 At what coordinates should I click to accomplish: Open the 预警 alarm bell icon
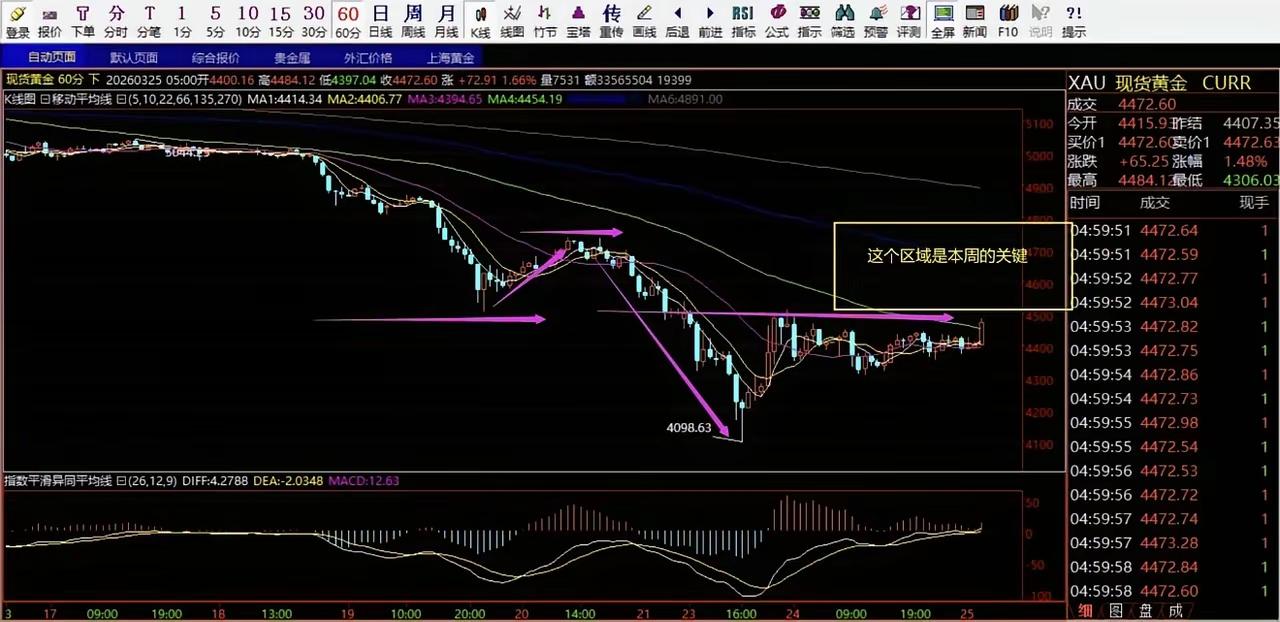[x=875, y=20]
